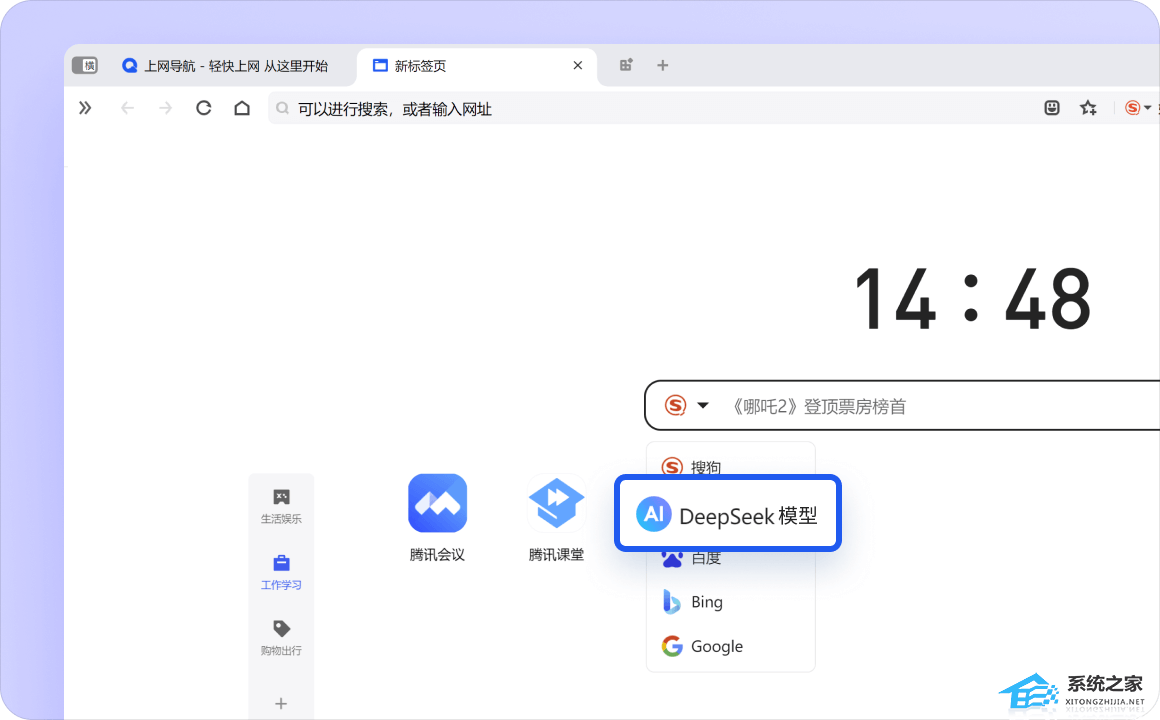This screenshot has height=720, width=1160.
Task: Add a new tab with plus button
Action: [663, 65]
